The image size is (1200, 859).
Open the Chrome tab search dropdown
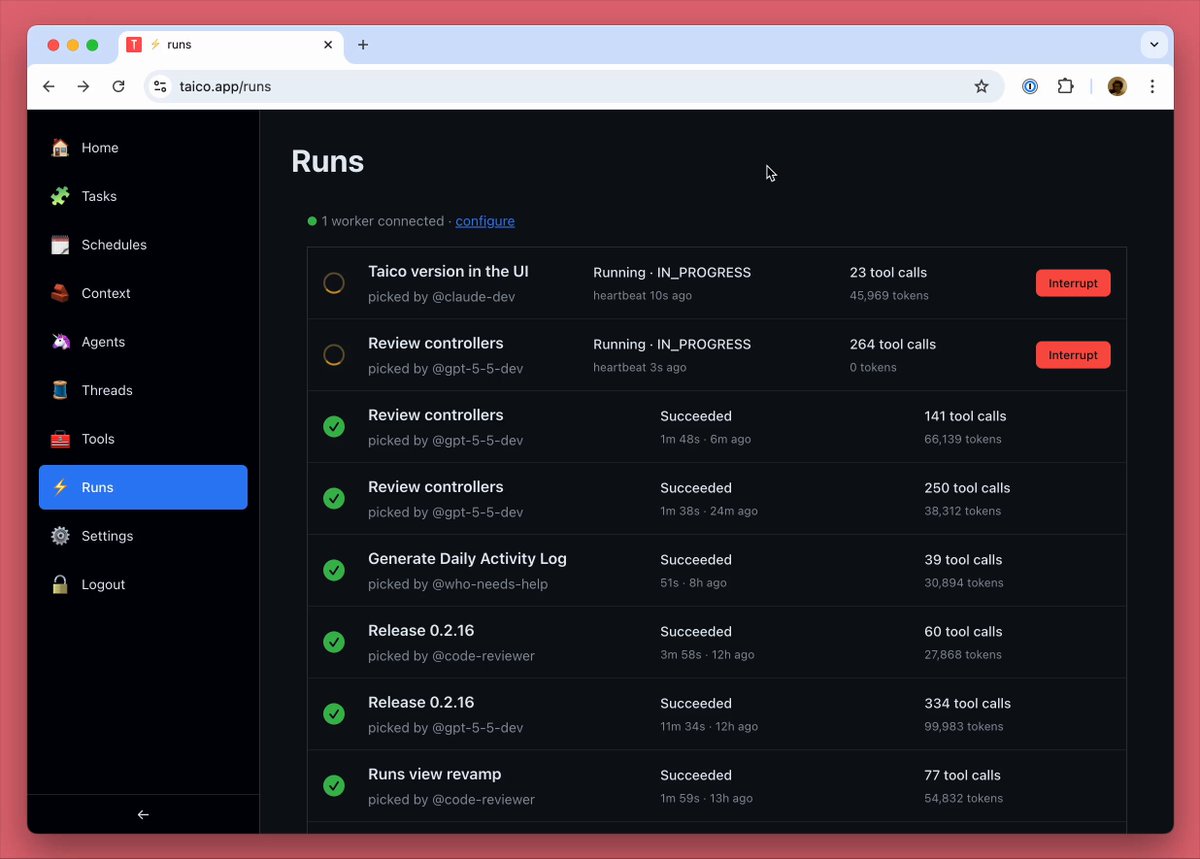click(1154, 45)
